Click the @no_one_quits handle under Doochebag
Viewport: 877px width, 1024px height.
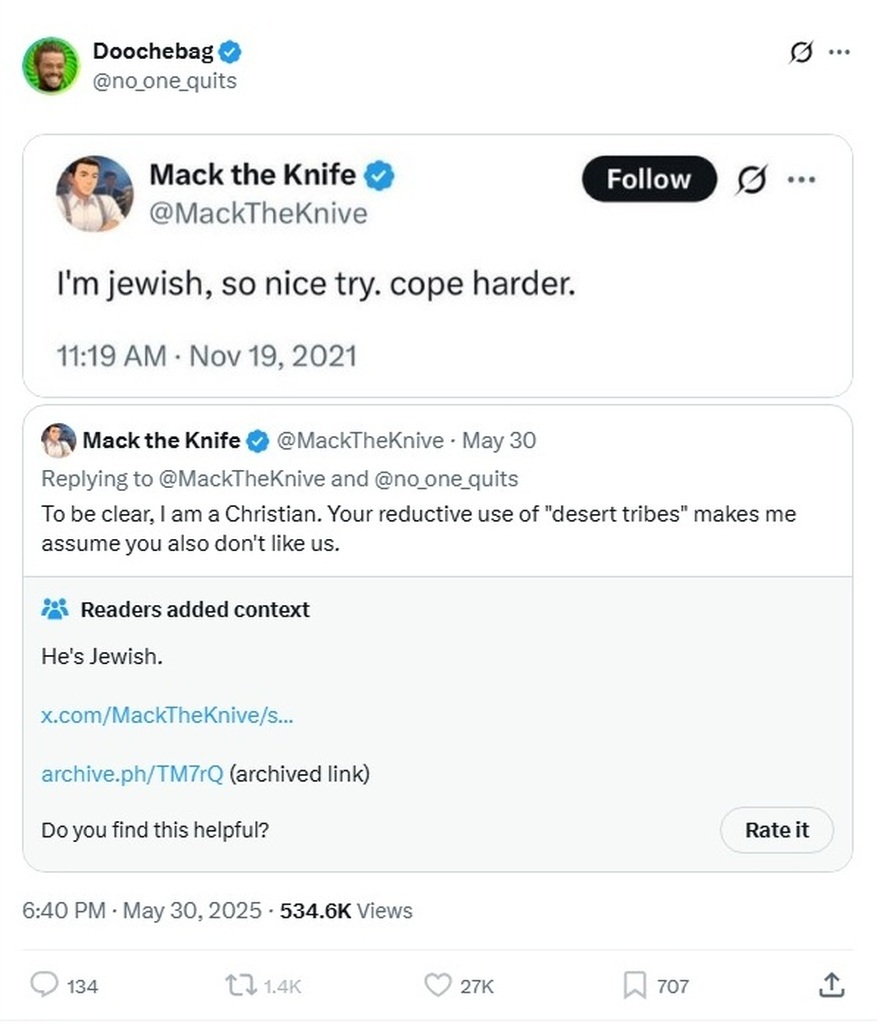164,81
